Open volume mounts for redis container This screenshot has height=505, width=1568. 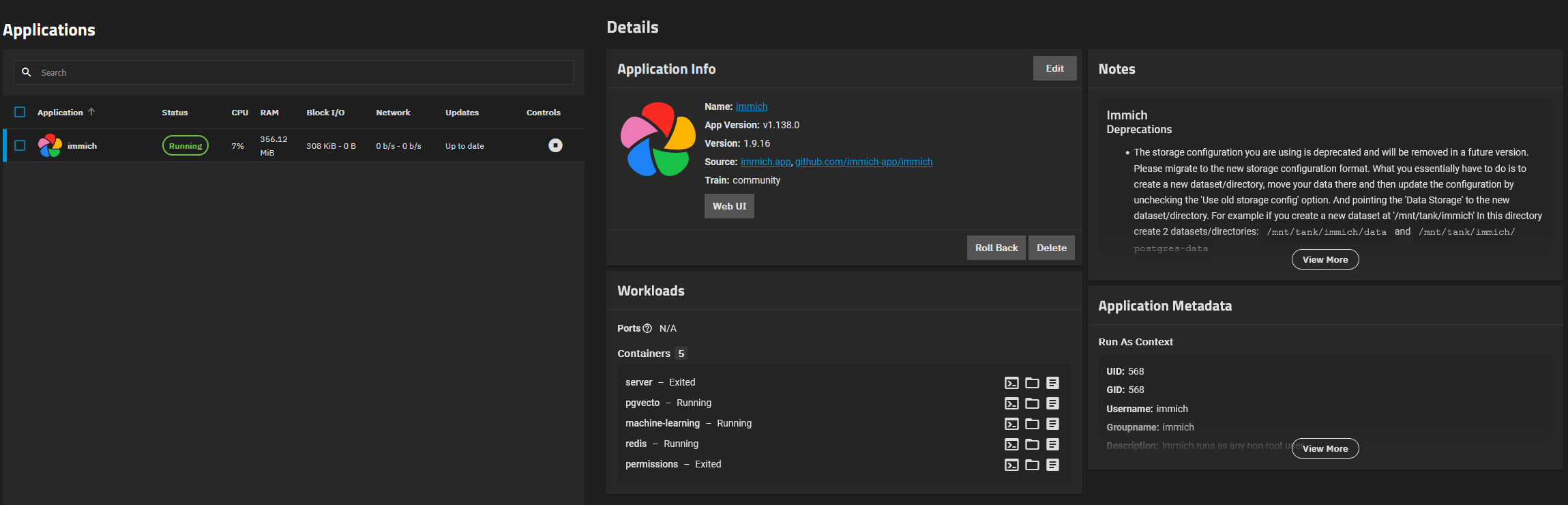[1032, 444]
